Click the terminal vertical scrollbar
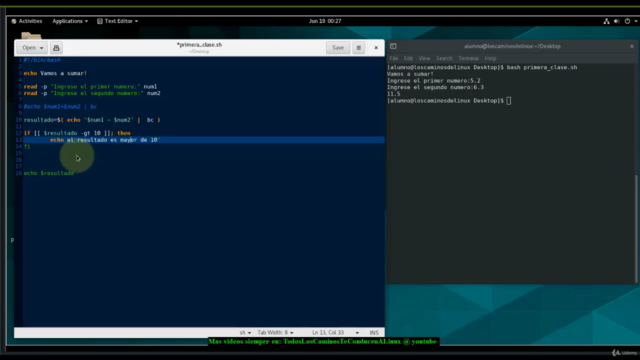Image resolution: width=640 pixels, height=360 pixels. coord(636,229)
